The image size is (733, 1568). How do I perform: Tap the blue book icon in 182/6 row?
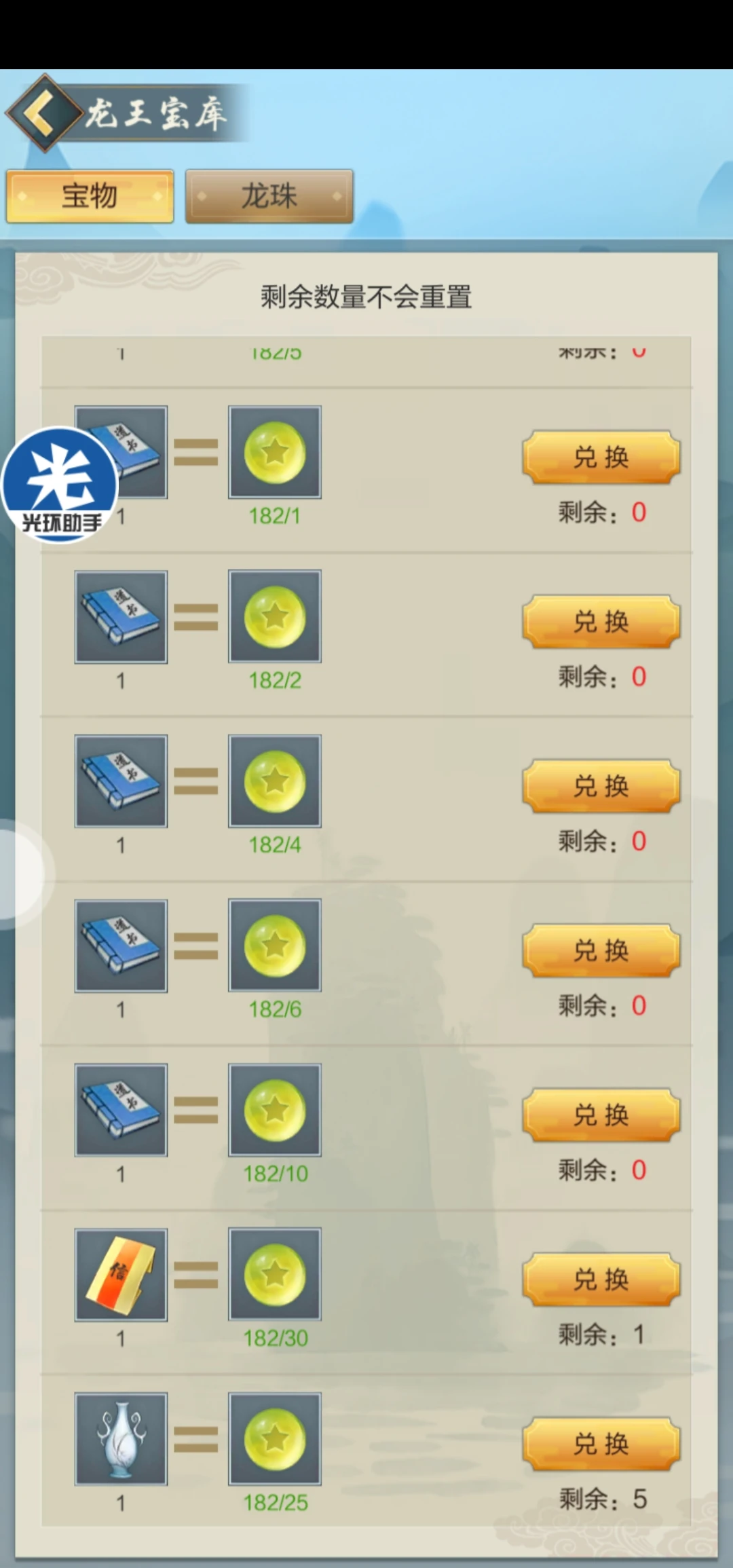pyautogui.click(x=121, y=946)
